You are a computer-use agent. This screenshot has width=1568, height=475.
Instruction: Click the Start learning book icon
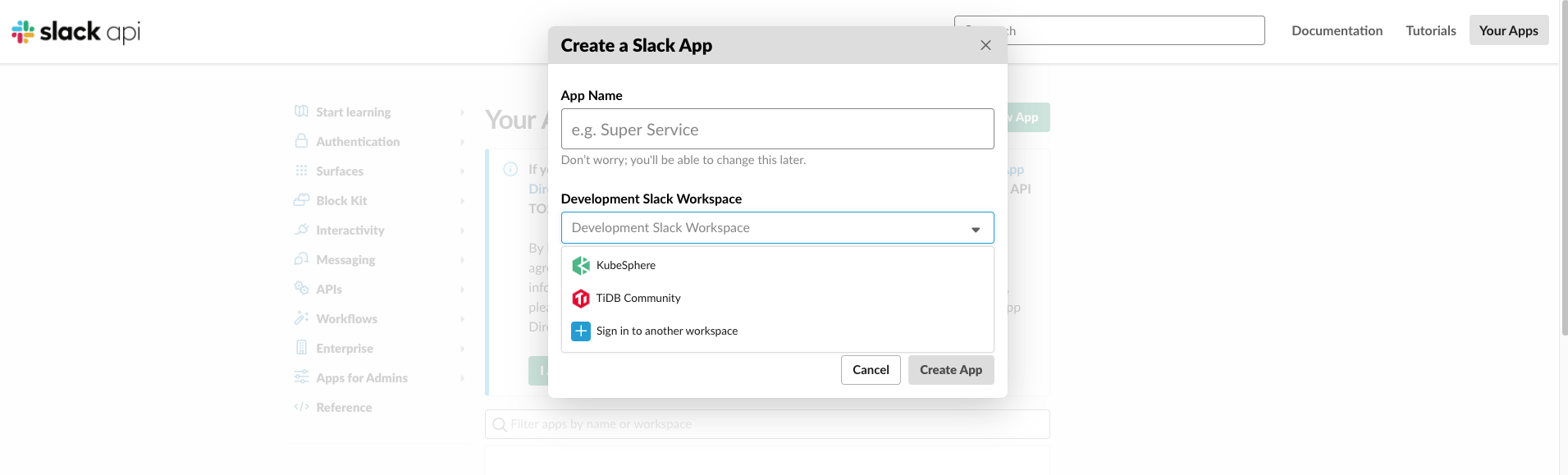301,112
